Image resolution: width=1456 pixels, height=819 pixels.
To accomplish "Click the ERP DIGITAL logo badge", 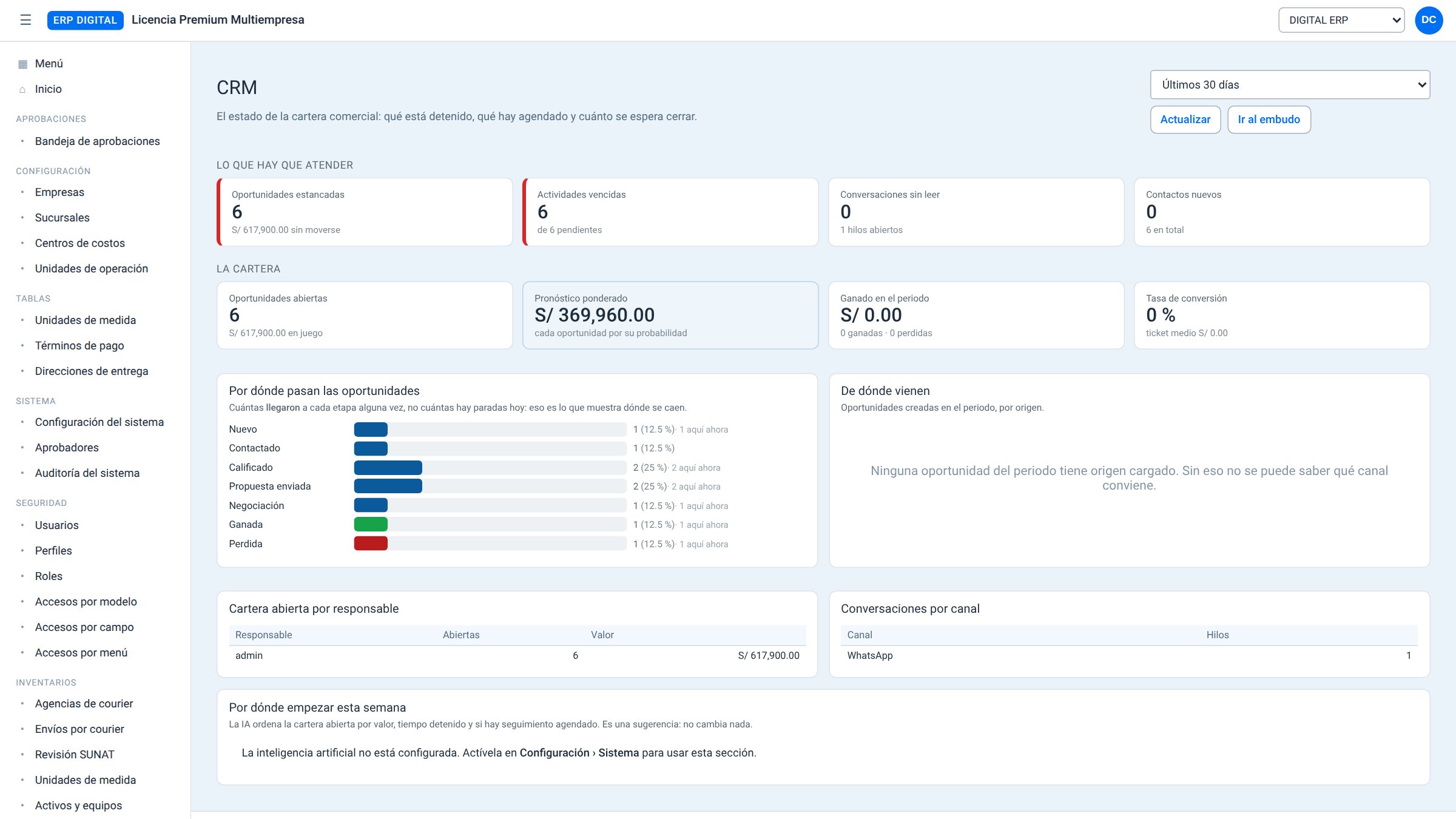I will (85, 20).
